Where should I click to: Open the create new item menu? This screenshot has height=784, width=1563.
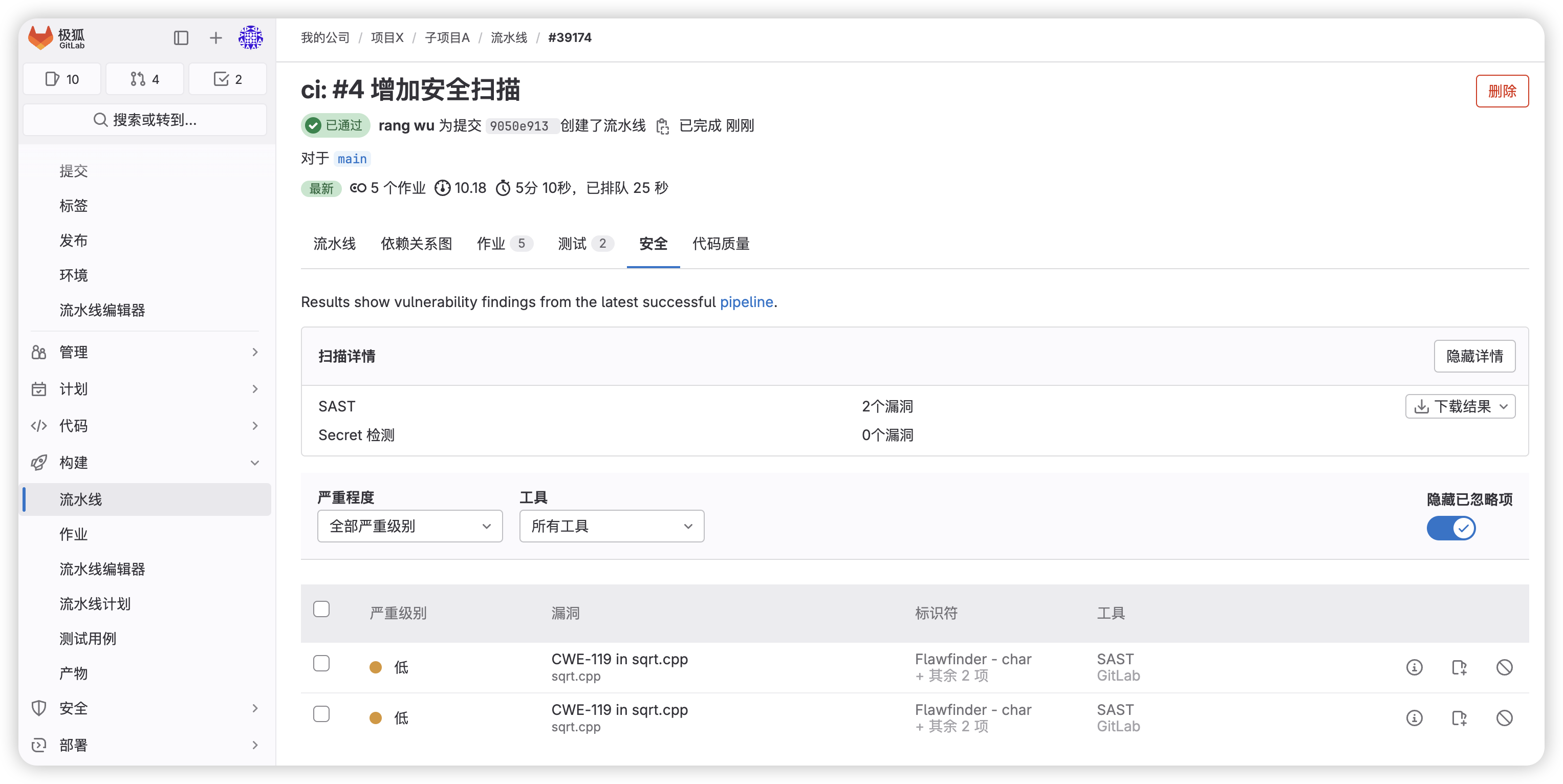[215, 38]
